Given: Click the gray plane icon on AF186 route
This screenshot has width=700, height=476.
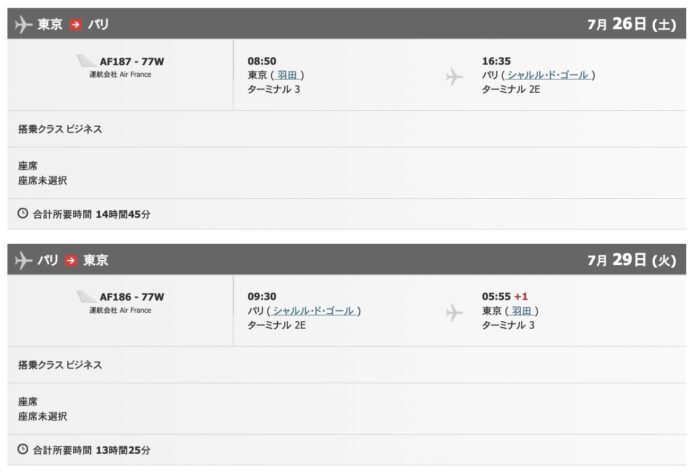Looking at the screenshot, I should coord(454,313).
